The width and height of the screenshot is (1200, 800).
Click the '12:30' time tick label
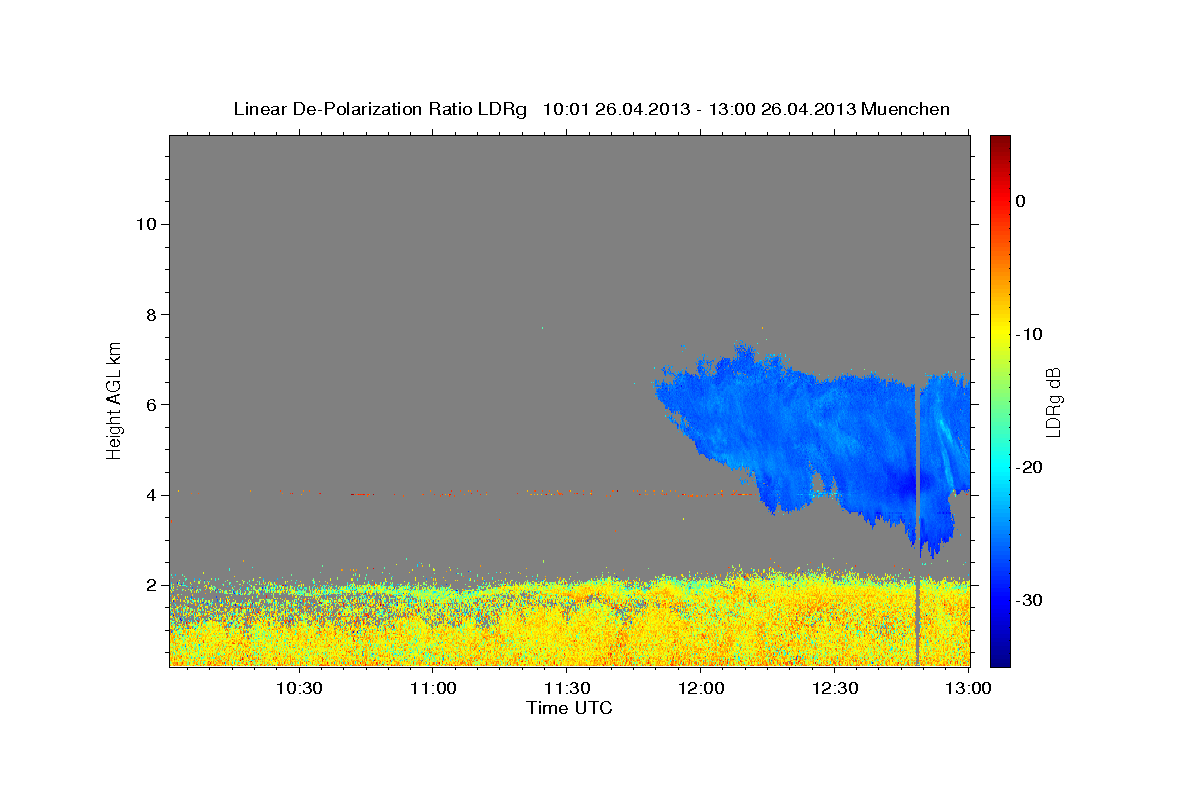click(x=835, y=688)
